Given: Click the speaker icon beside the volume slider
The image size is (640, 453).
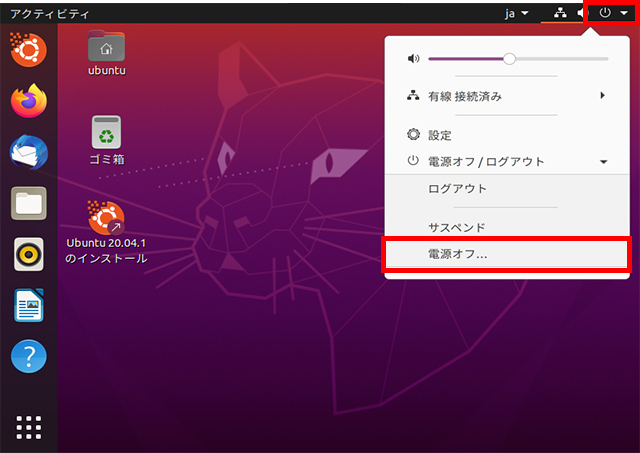Looking at the screenshot, I should coord(413,59).
